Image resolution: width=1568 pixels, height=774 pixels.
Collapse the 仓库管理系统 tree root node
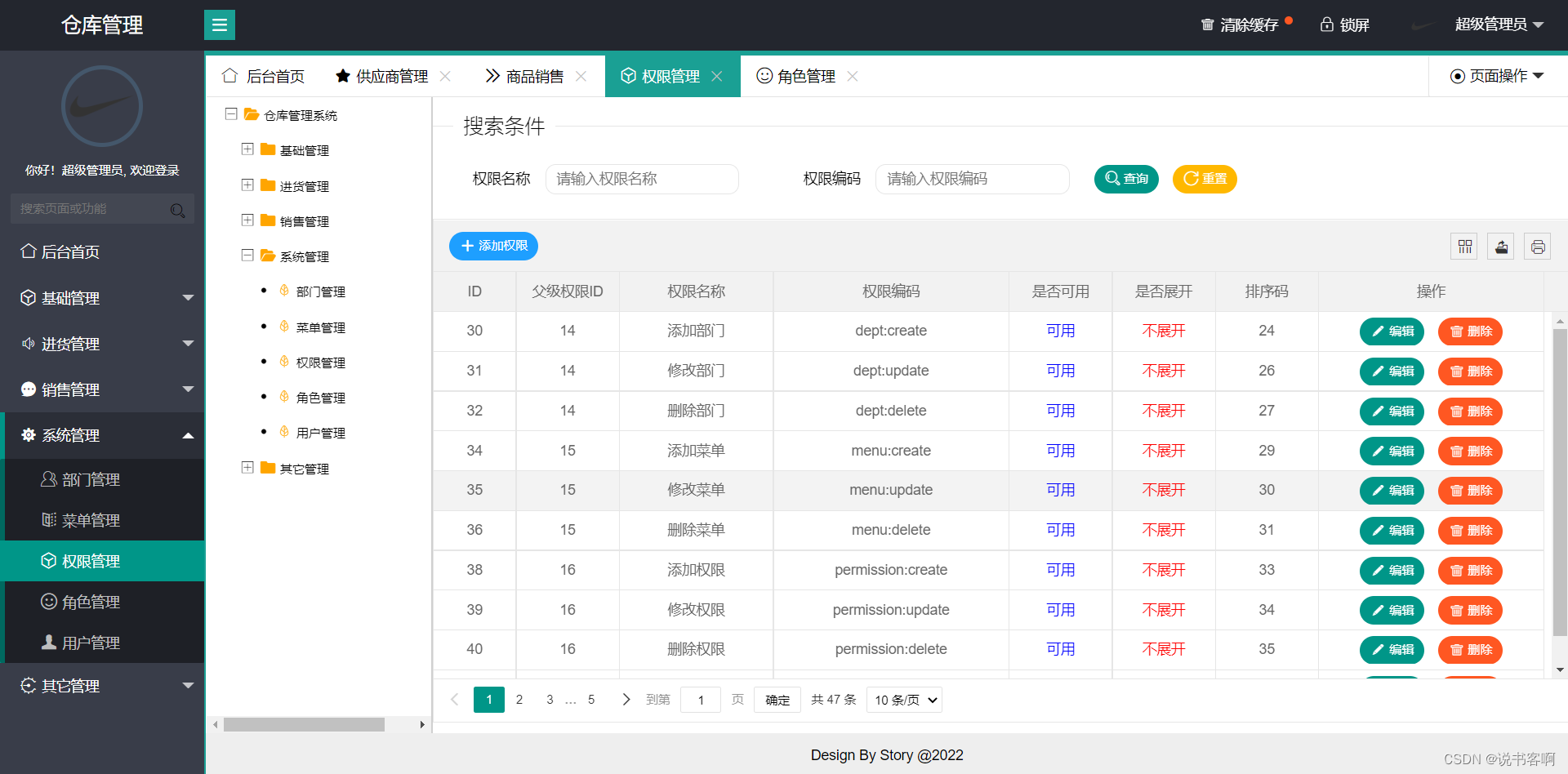[231, 114]
